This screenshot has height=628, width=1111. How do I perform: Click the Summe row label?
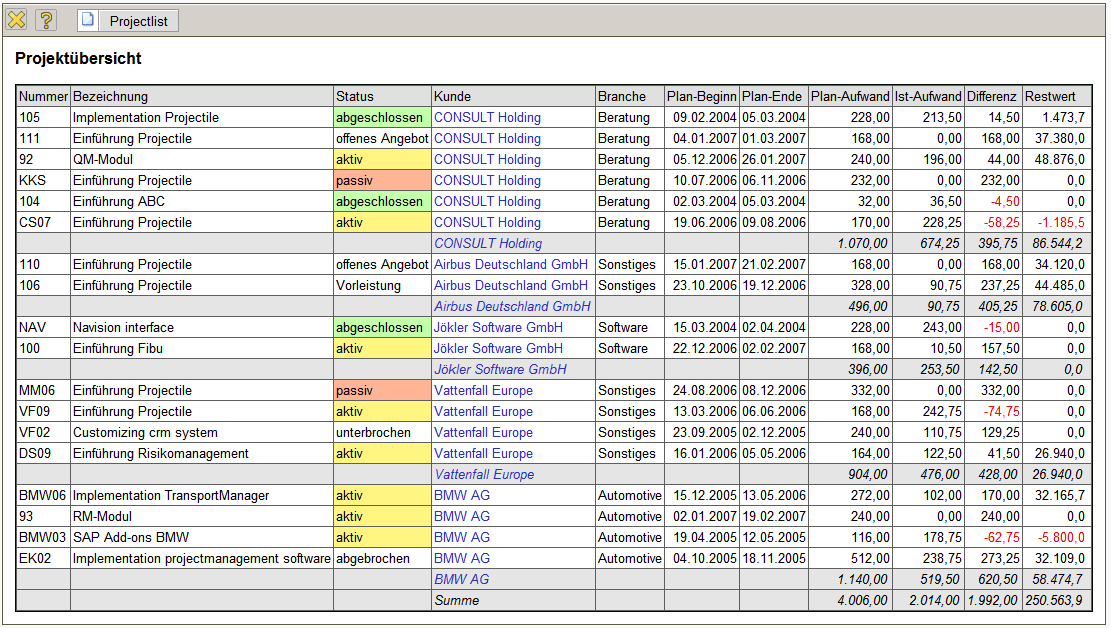456,601
